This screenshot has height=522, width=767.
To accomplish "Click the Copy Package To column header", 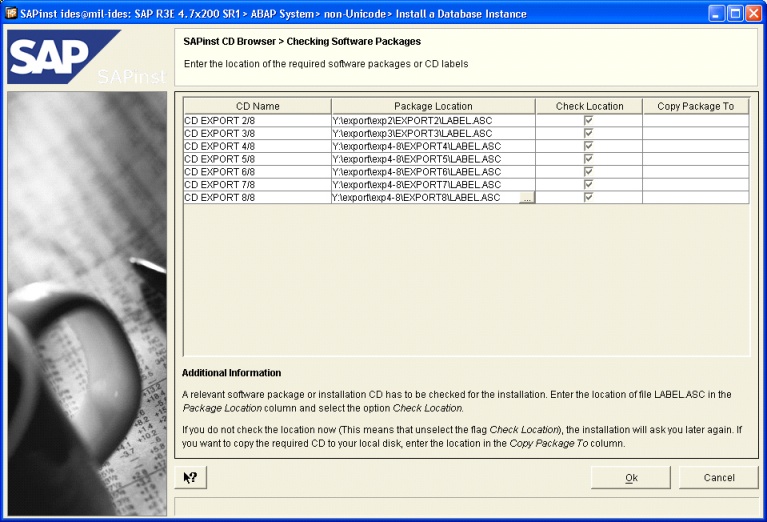I will [695, 106].
